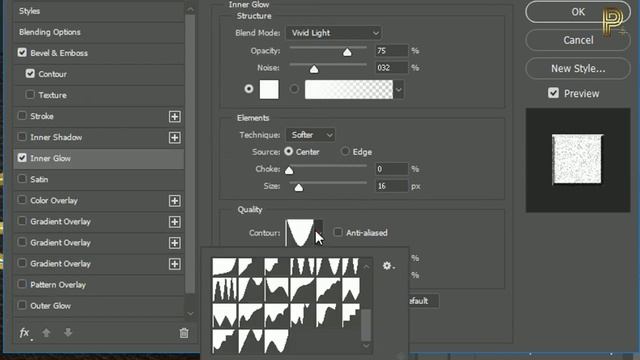The width and height of the screenshot is (640, 360).
Task: Click the contour picker scrollbar thumb
Action: point(366,324)
